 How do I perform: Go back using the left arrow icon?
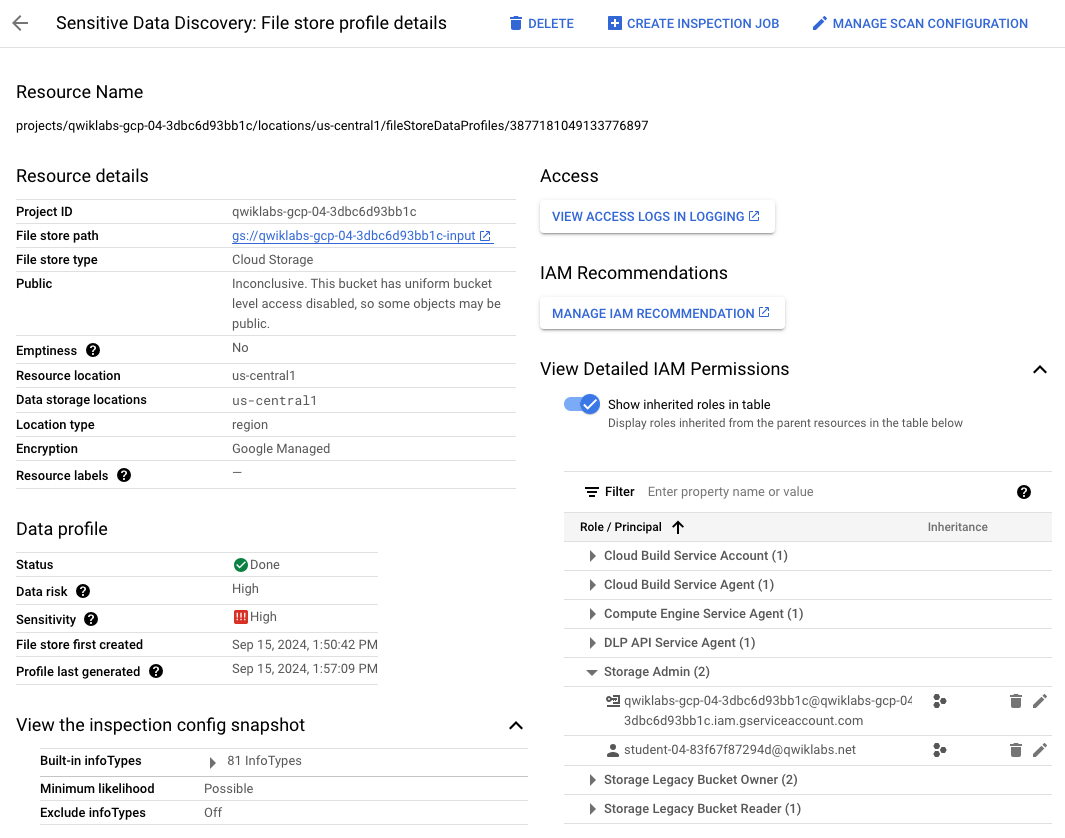click(20, 23)
